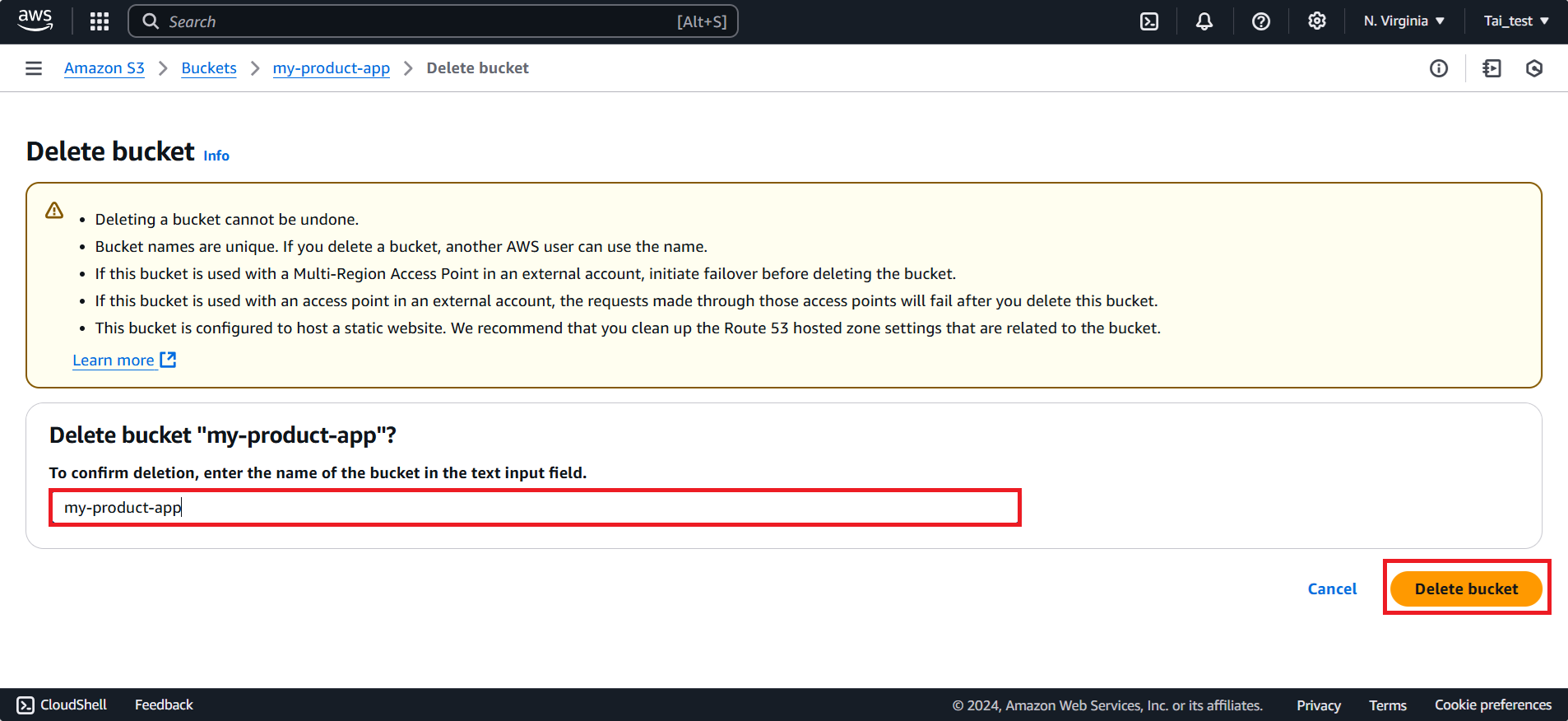Click Feedback in footer
1568x721 pixels.
click(x=164, y=705)
